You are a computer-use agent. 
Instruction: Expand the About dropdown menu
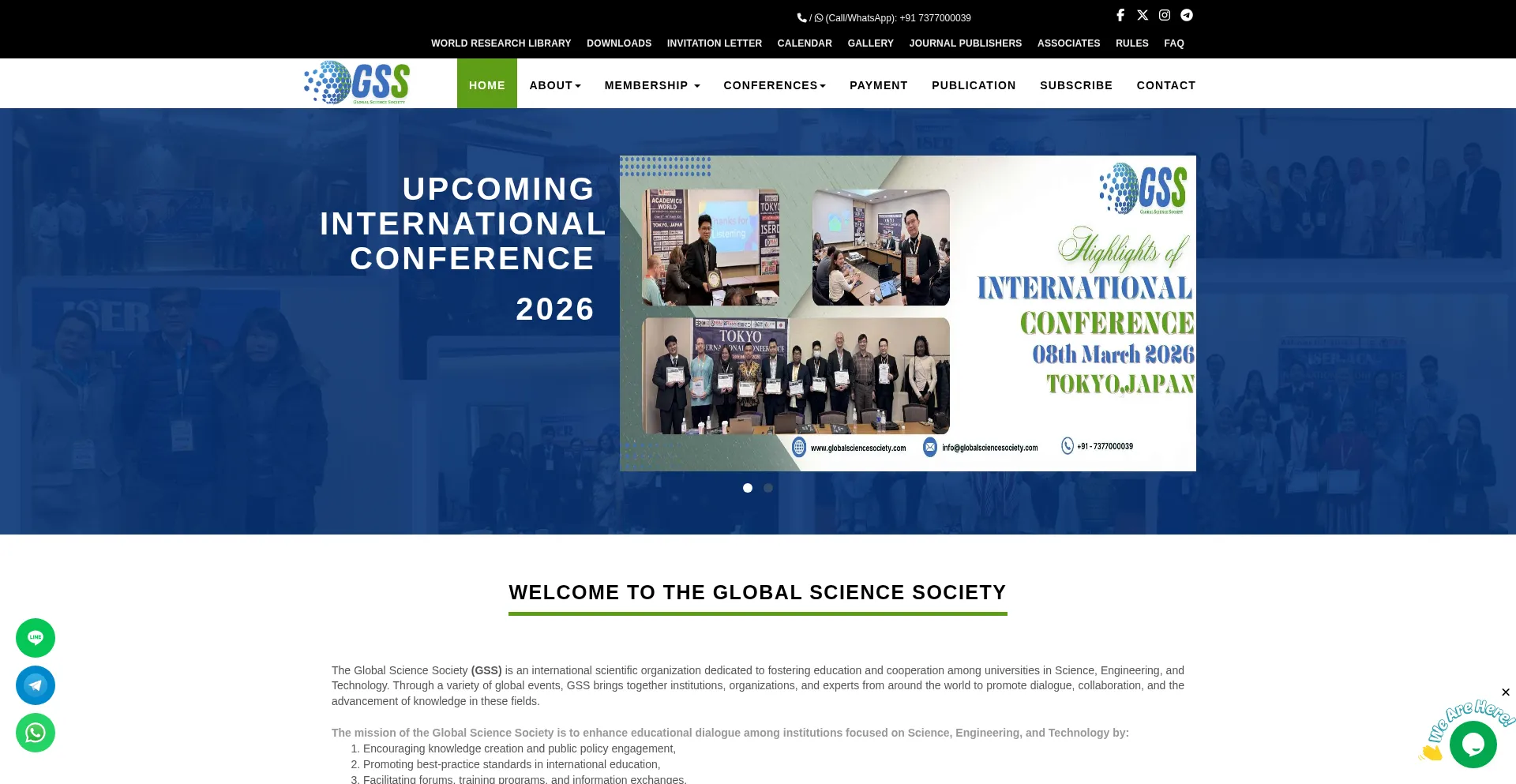(555, 85)
